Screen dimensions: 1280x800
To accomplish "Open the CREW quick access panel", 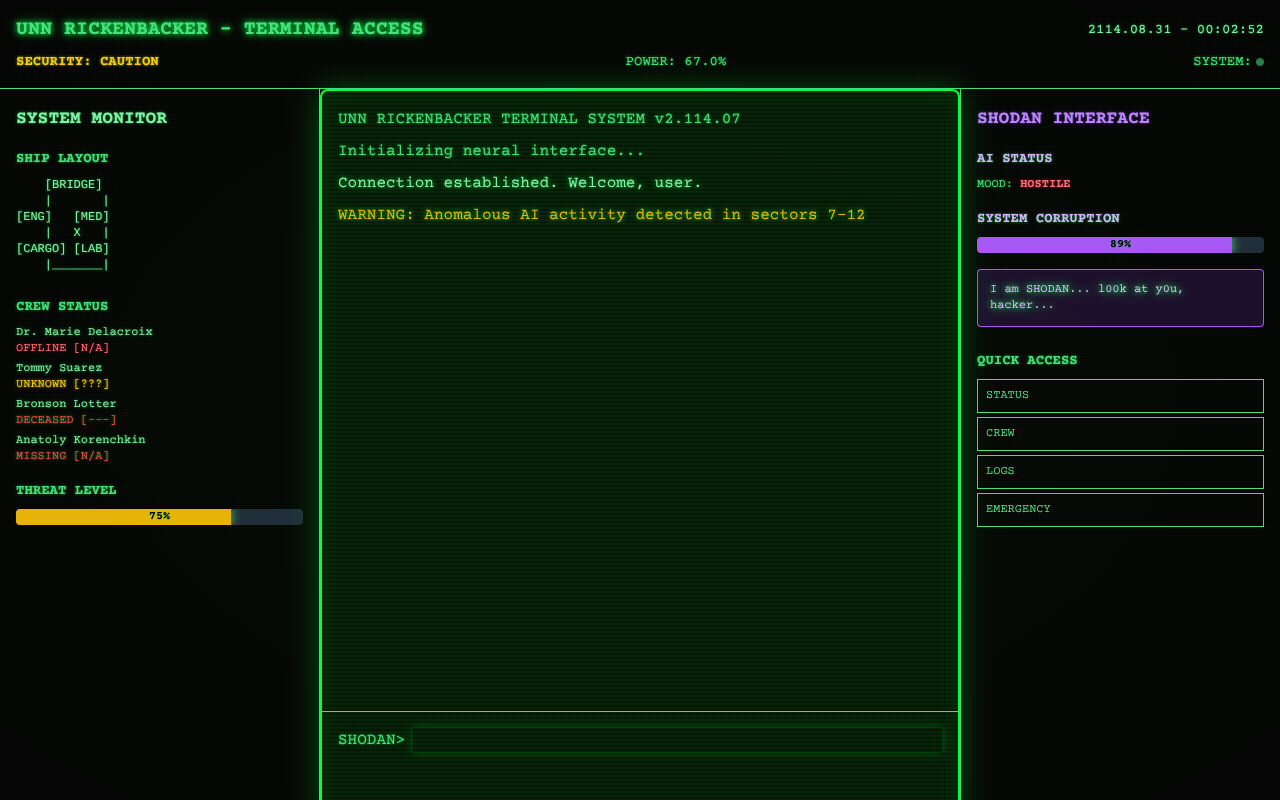I will [1119, 433].
